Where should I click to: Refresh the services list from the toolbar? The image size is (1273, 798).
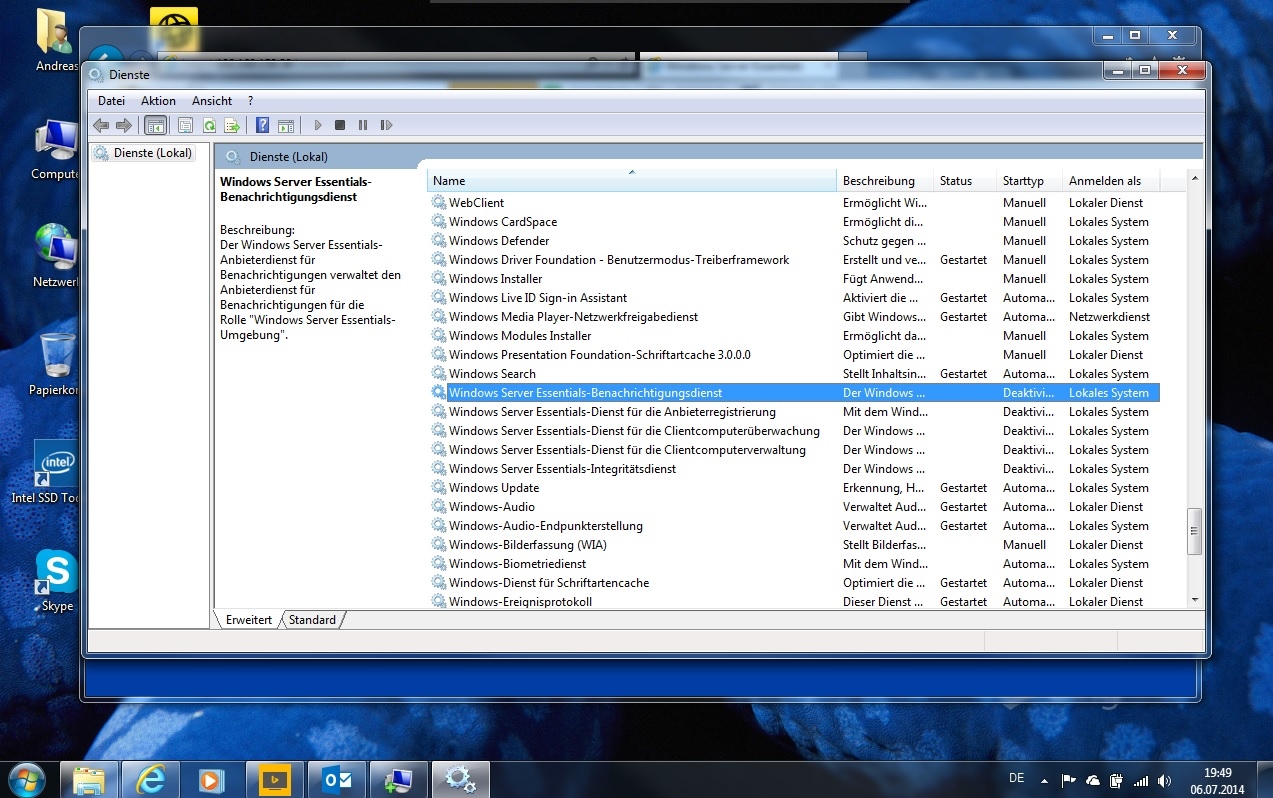[209, 125]
